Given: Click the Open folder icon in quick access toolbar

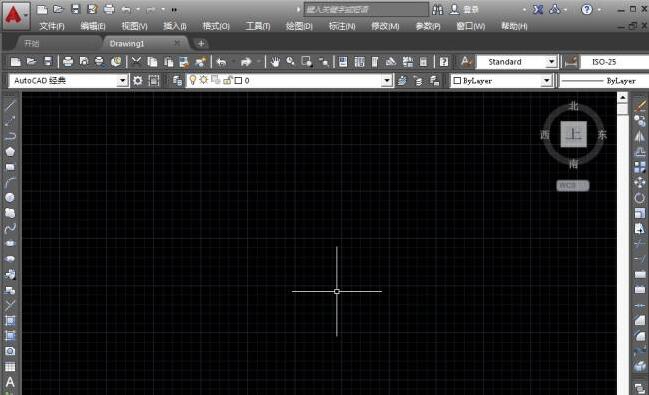Looking at the screenshot, I should (58, 9).
